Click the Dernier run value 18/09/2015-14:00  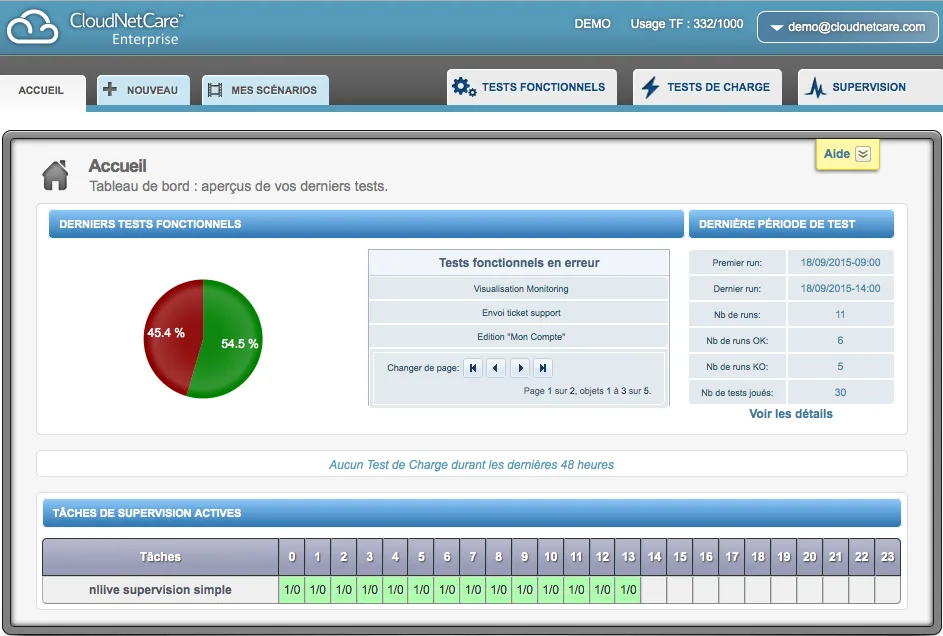pyautogui.click(x=840, y=289)
